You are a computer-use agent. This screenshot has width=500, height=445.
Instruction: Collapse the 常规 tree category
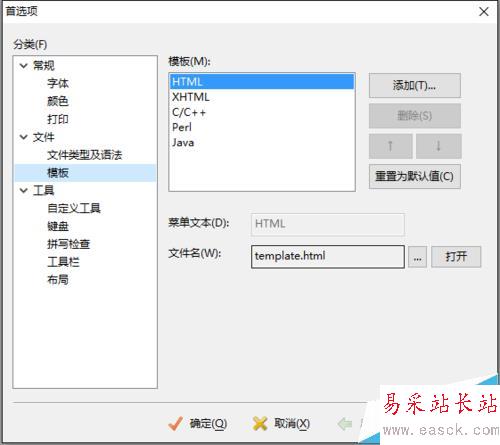pos(23,65)
